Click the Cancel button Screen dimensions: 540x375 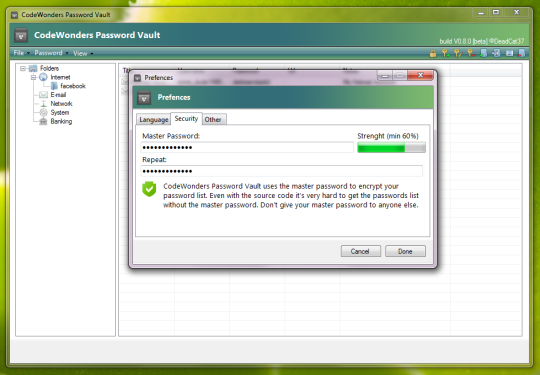(x=361, y=251)
